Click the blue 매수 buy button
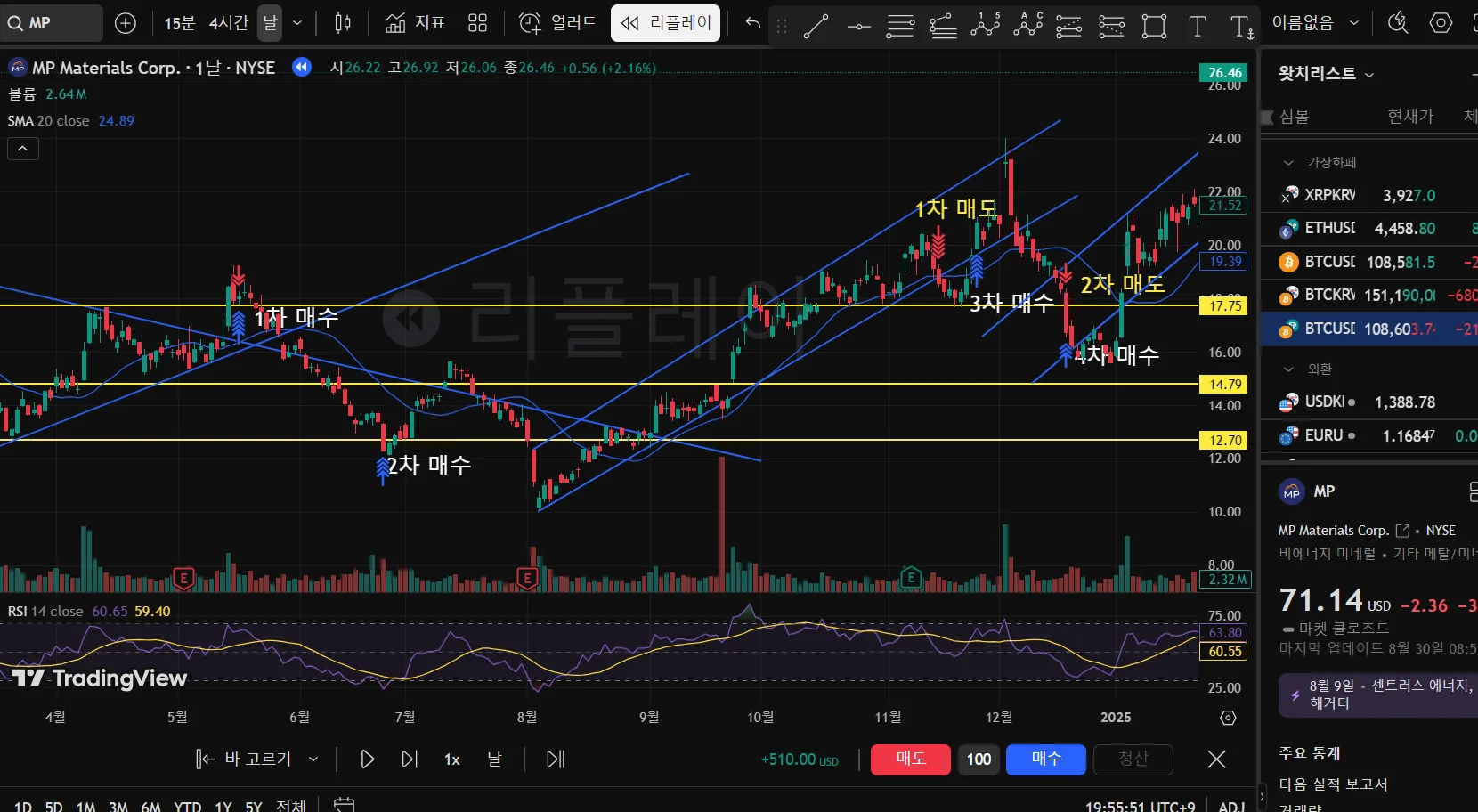The height and width of the screenshot is (812, 1478). click(x=1046, y=759)
